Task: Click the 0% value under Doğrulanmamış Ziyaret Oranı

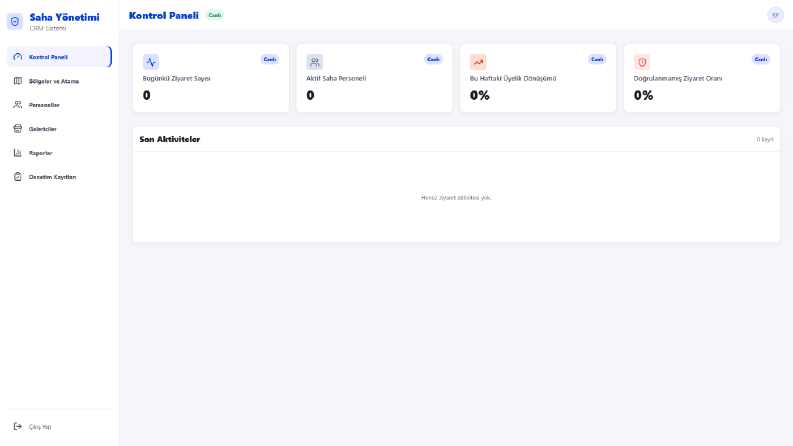Action: (643, 95)
